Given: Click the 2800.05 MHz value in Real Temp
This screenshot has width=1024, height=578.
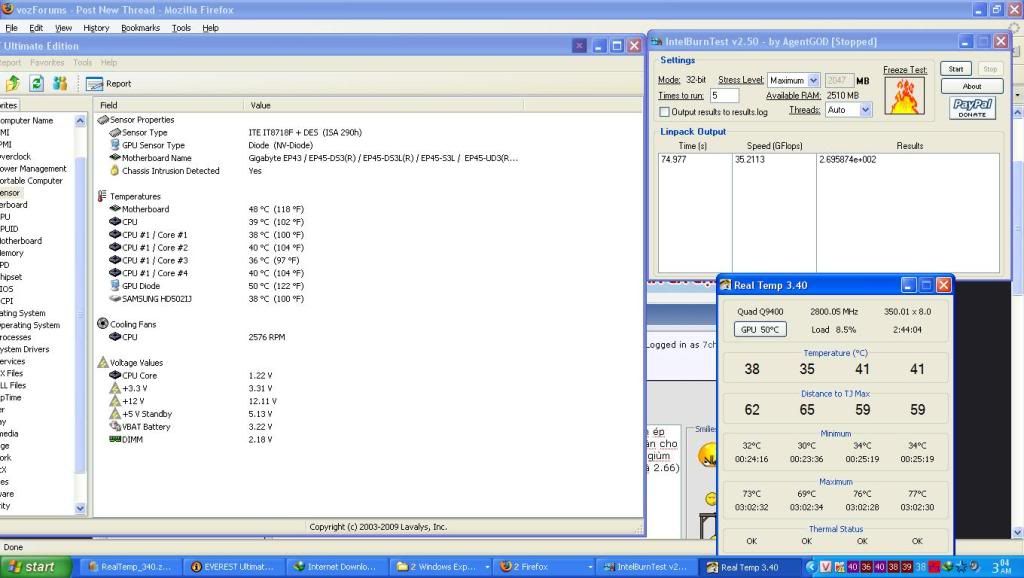Looking at the screenshot, I should (x=834, y=312).
